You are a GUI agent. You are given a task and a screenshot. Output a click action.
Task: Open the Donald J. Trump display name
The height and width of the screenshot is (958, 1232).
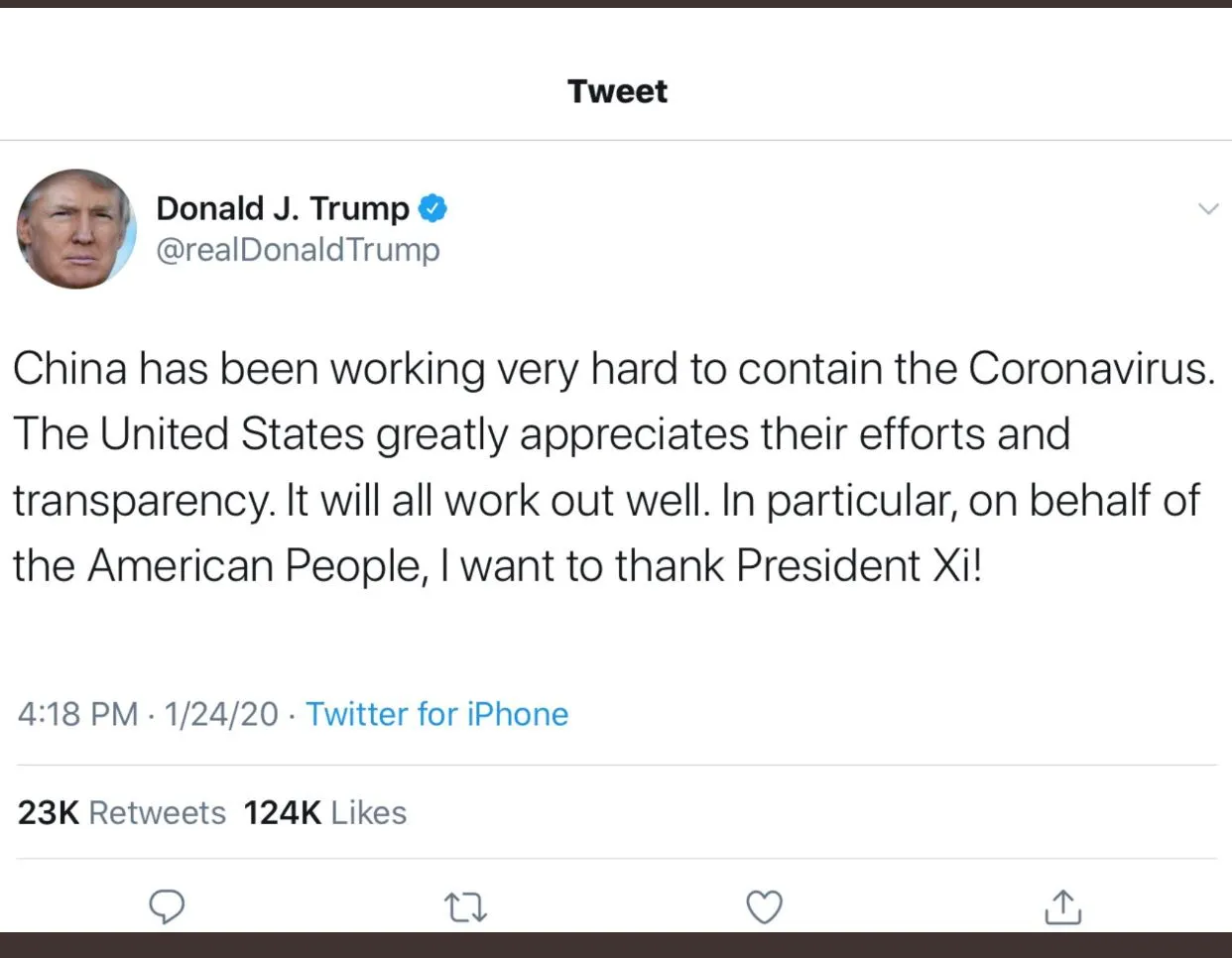point(283,208)
